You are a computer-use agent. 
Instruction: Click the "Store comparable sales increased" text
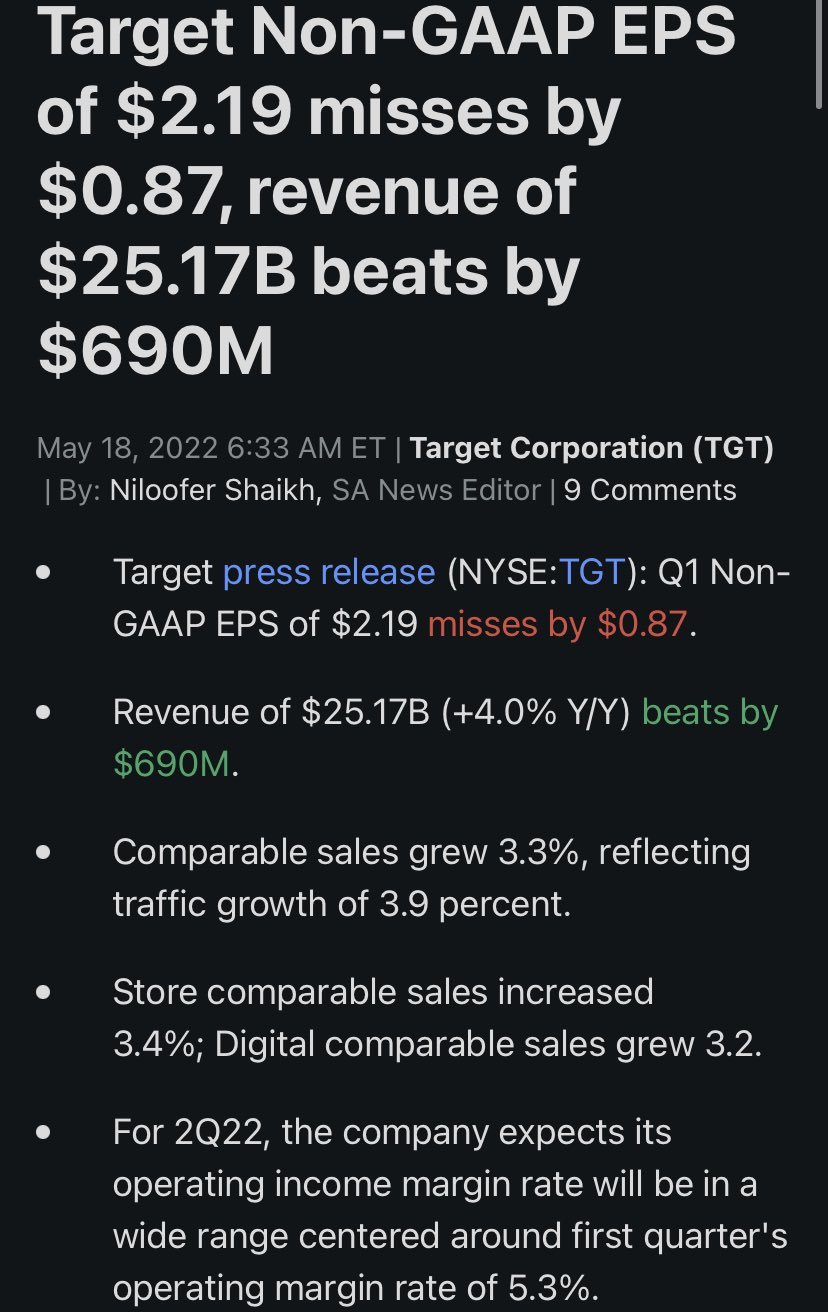383,992
